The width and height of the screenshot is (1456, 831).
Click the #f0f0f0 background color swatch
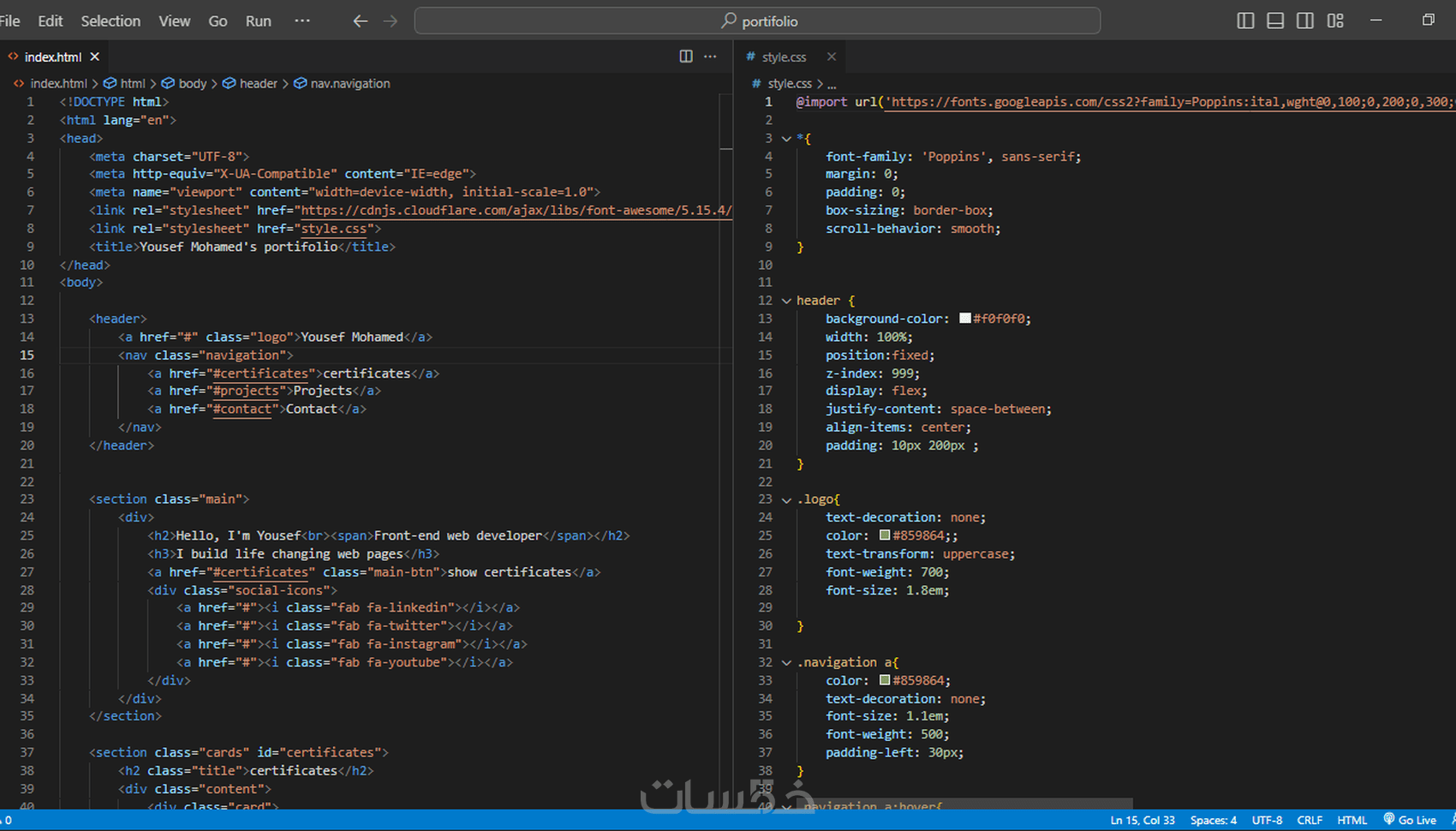(965, 319)
